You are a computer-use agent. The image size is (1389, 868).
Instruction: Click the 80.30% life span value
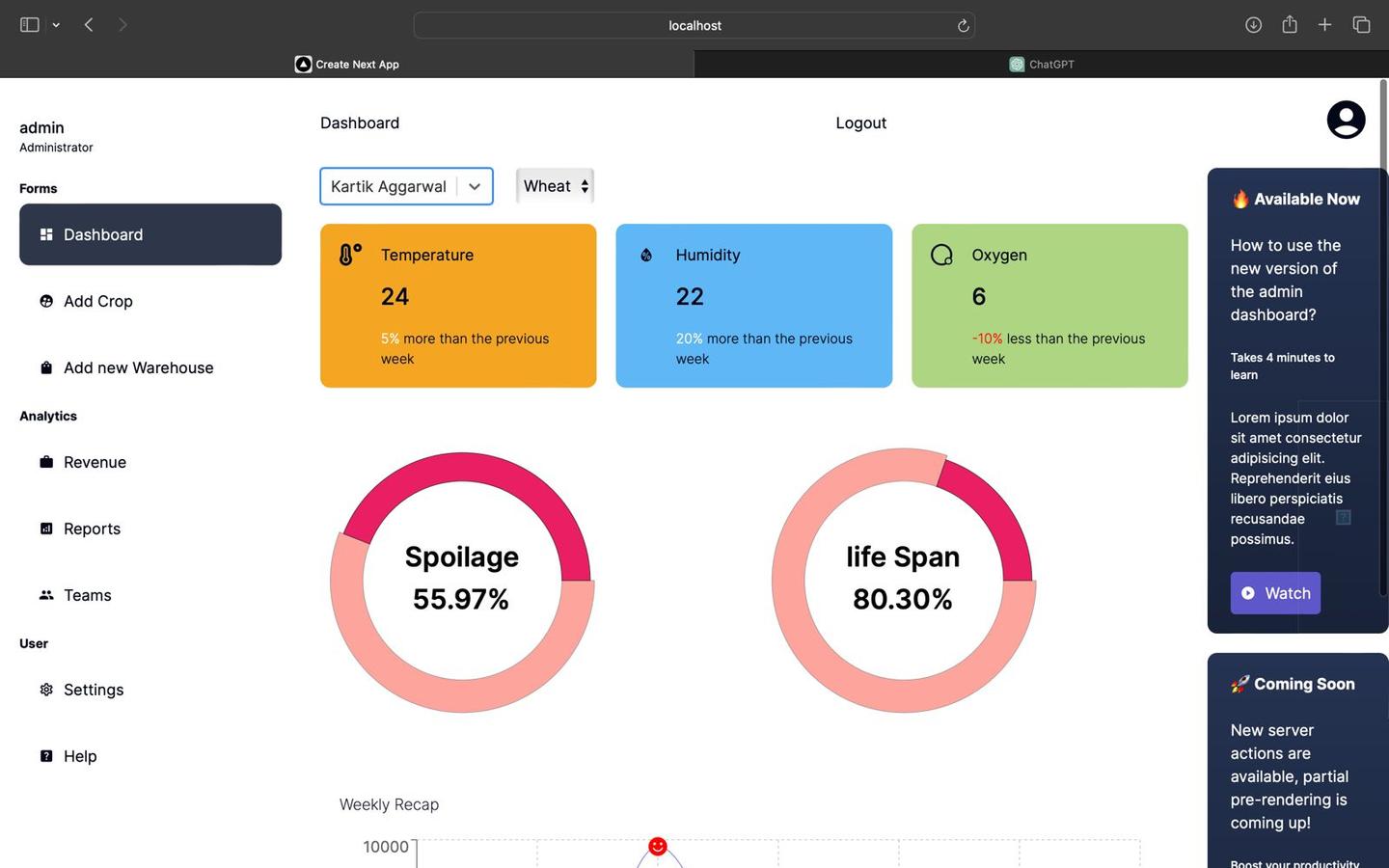[903, 599]
